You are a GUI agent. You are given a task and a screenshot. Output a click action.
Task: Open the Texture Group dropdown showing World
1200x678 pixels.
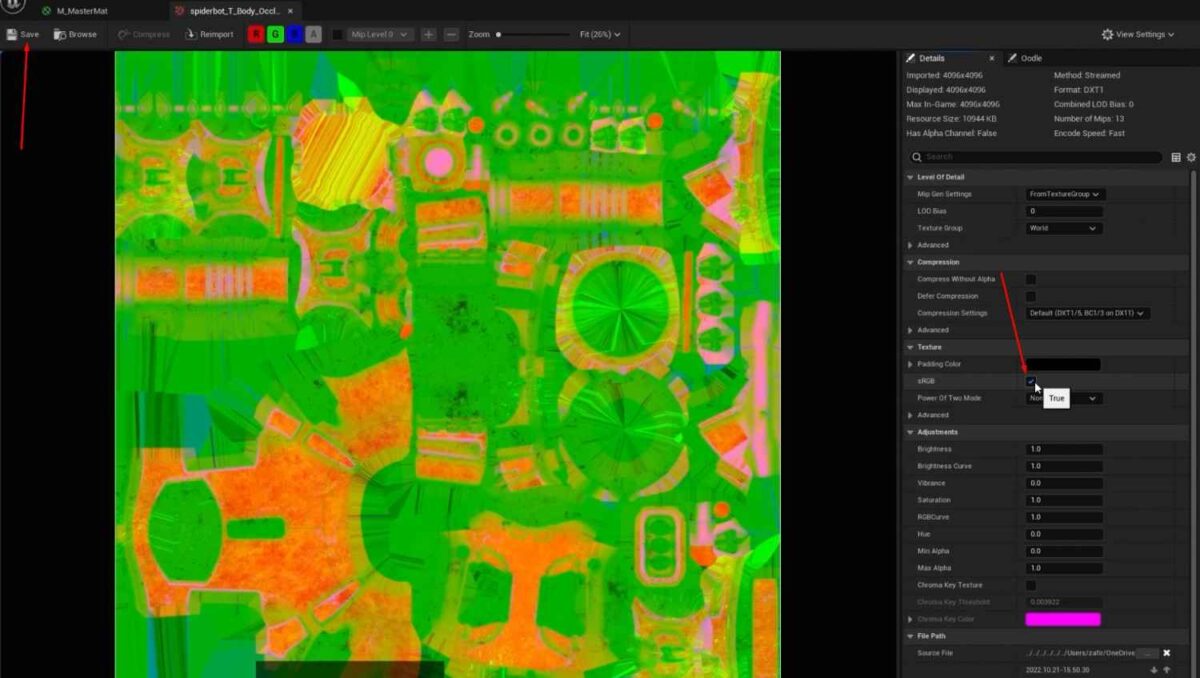coord(1063,228)
